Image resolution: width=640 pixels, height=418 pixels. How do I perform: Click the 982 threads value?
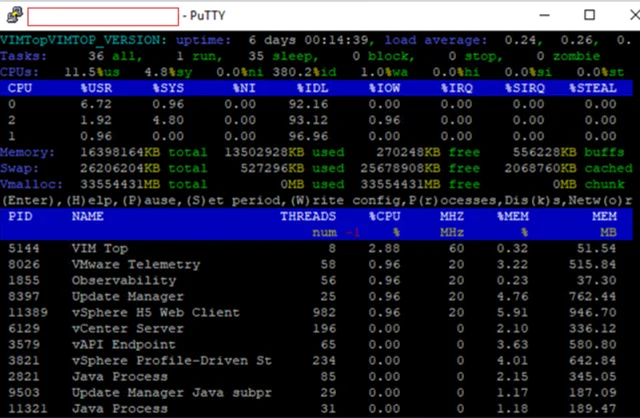(x=324, y=313)
